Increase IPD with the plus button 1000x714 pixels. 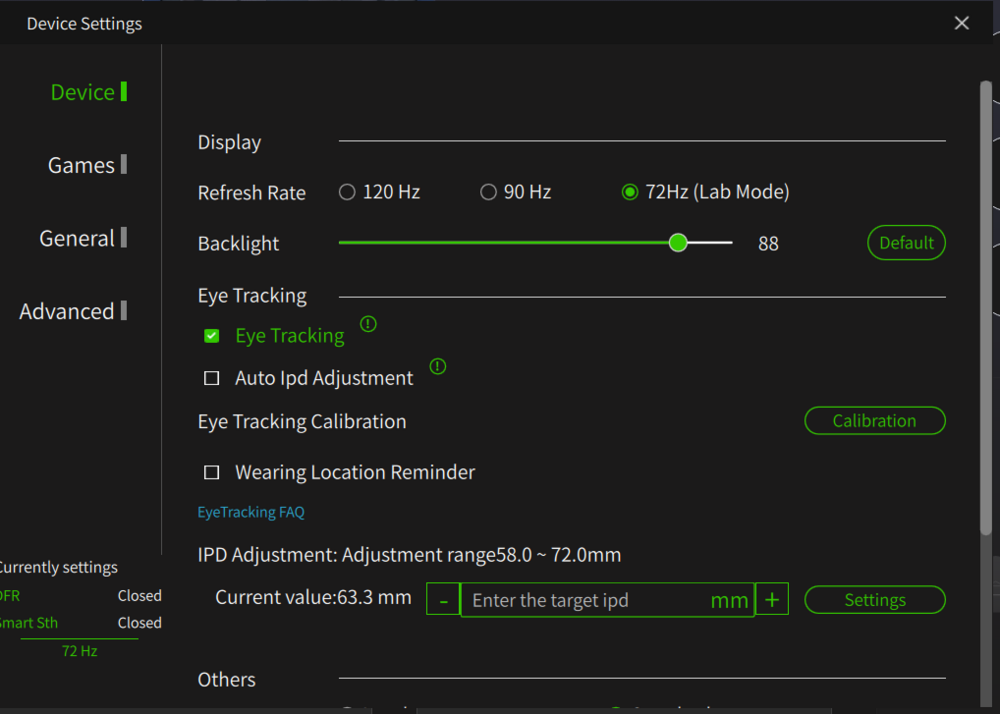click(x=772, y=600)
